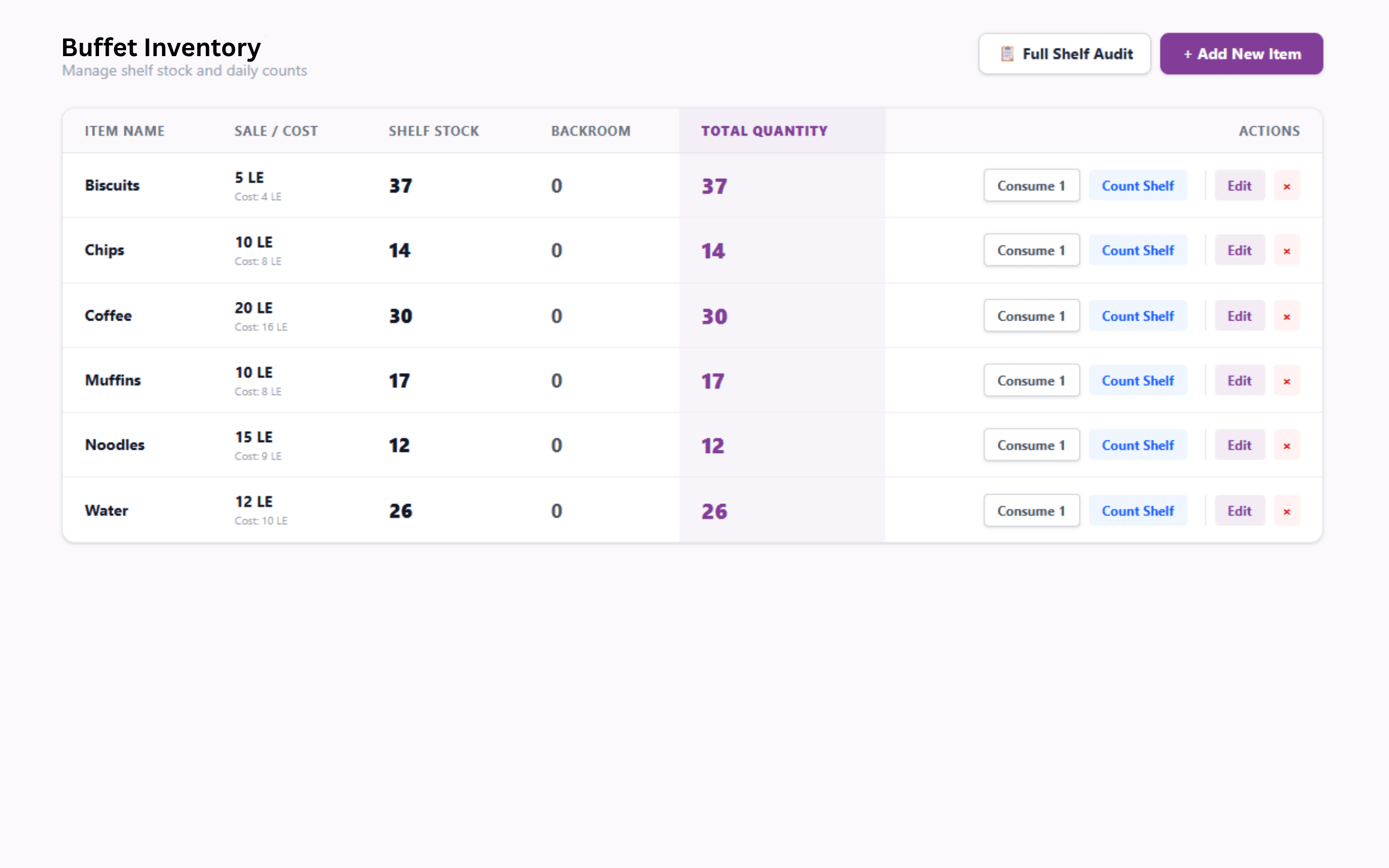Select the Noodles item name

pos(115,445)
